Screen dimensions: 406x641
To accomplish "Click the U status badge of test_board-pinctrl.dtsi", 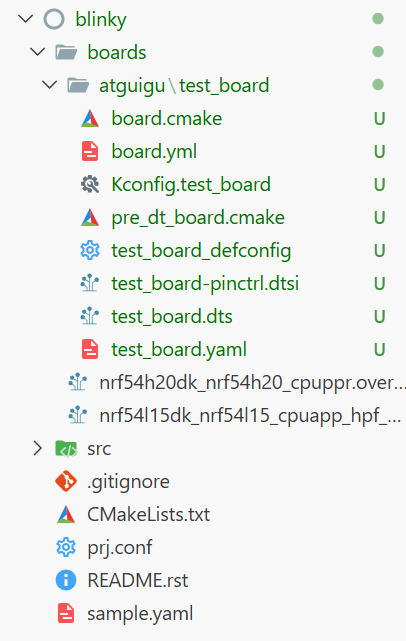I will click(379, 284).
